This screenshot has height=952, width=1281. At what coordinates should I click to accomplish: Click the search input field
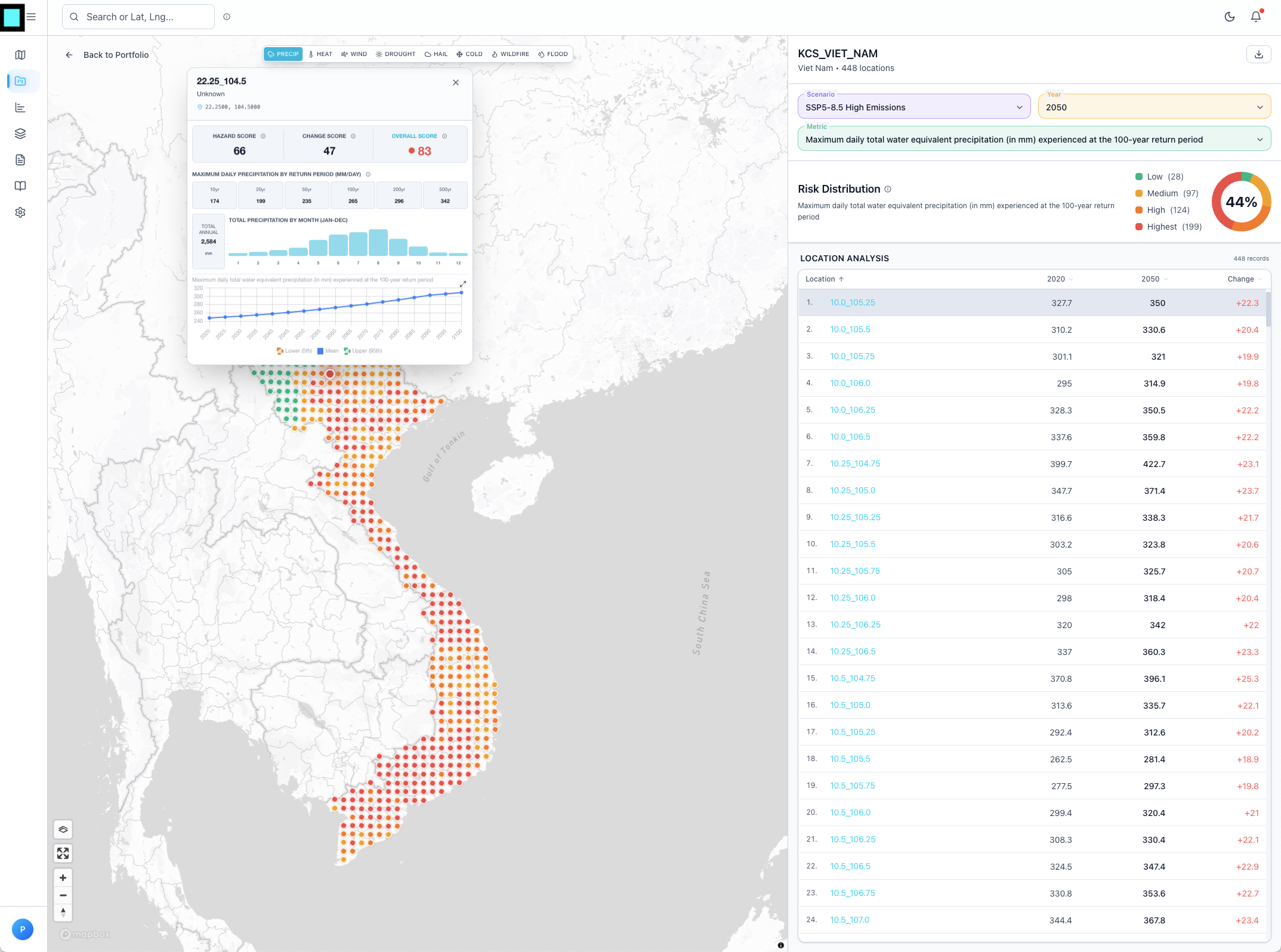(x=138, y=17)
